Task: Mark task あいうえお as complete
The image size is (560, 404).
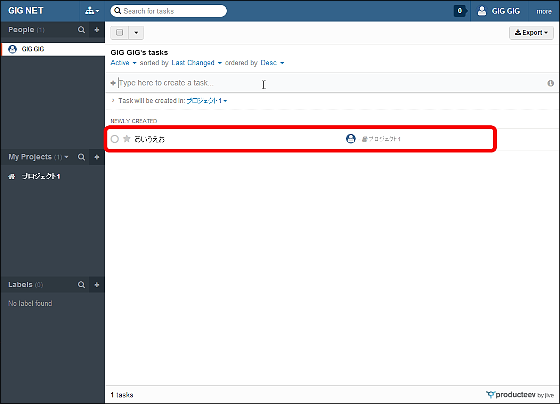Action: coord(115,139)
